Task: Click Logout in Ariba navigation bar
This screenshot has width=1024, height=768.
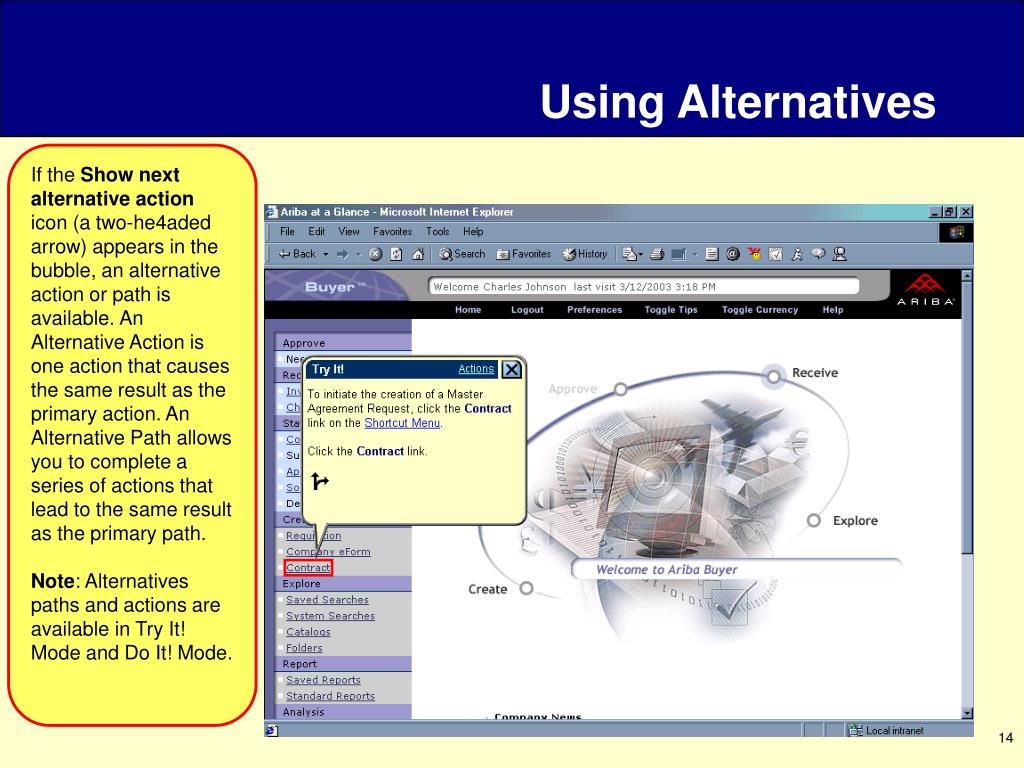Action: [x=527, y=310]
